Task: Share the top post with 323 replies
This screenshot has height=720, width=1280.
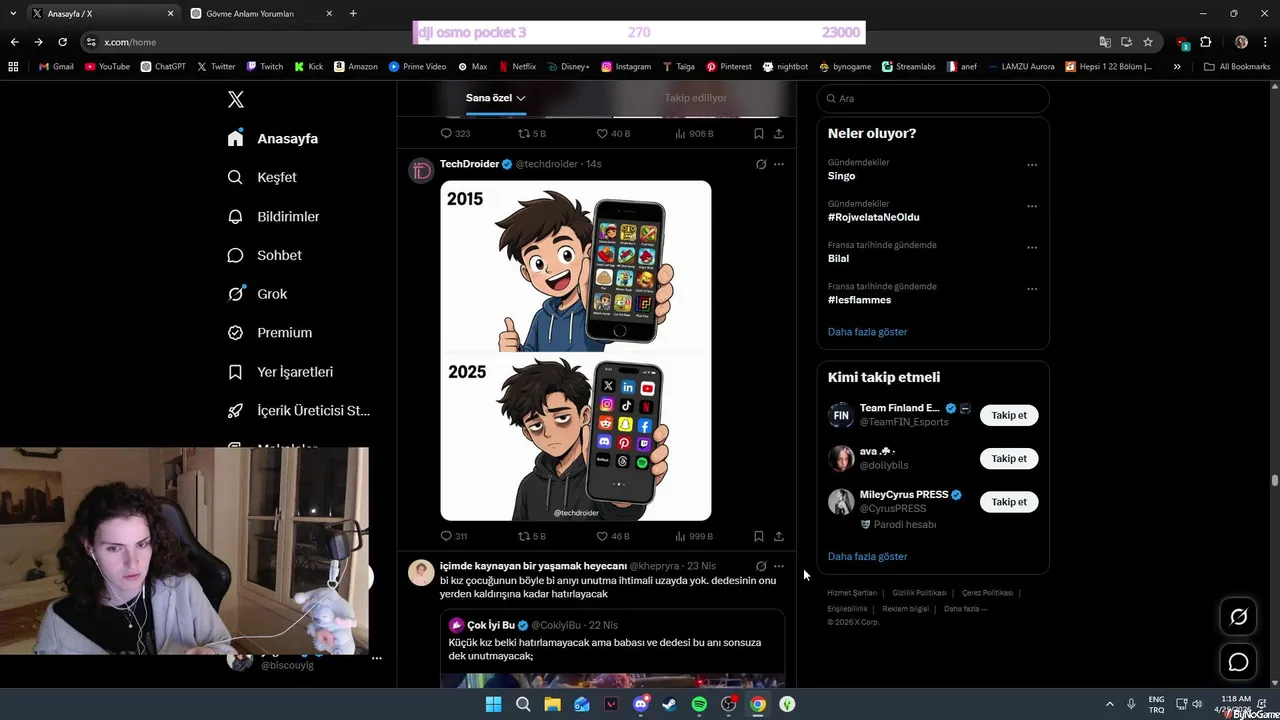Action: [779, 133]
